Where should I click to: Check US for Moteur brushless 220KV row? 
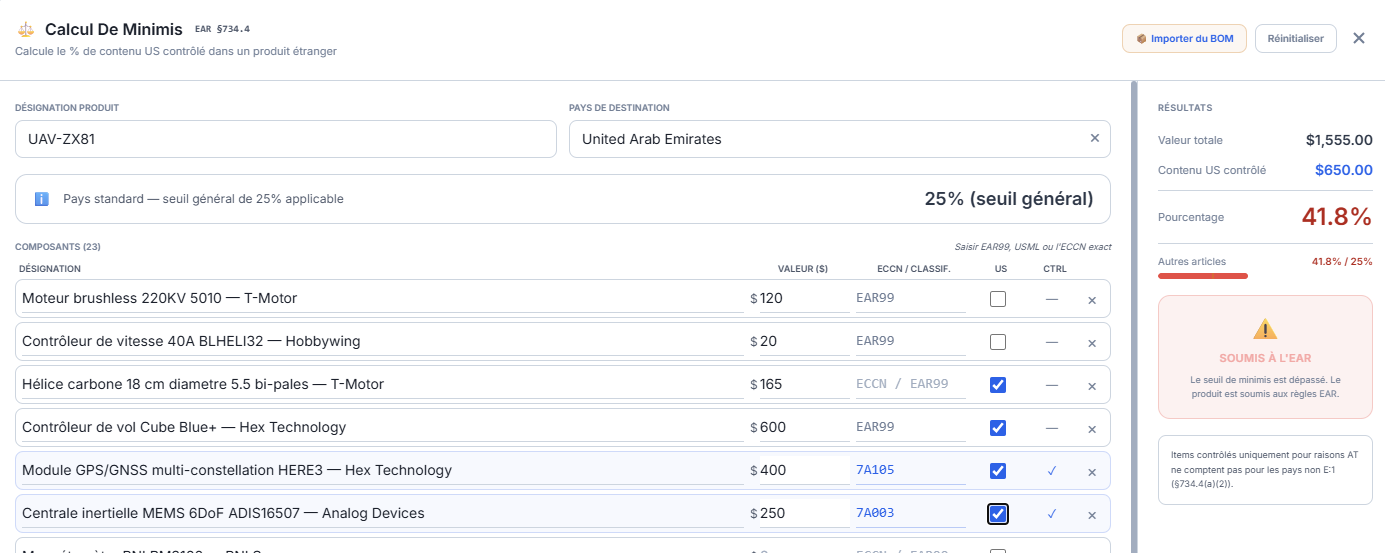point(998,299)
